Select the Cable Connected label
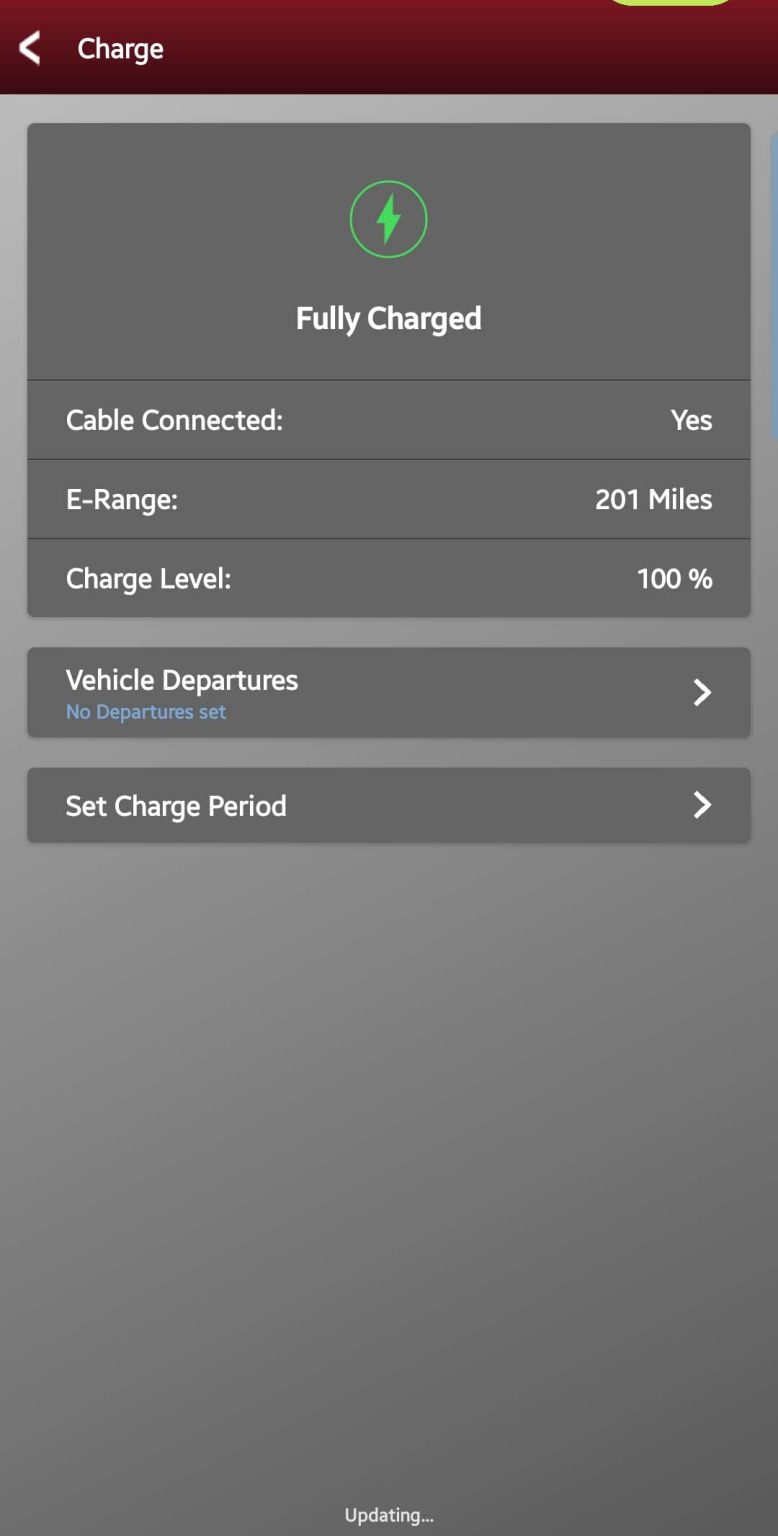778x1536 pixels. pyautogui.click(x=174, y=420)
